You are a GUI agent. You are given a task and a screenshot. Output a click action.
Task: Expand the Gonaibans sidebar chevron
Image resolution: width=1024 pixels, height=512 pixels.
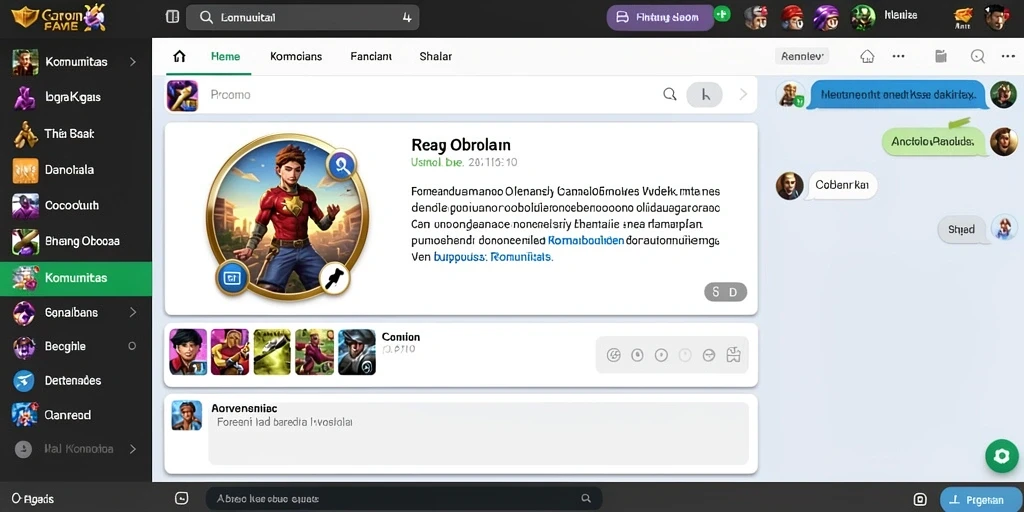click(x=133, y=312)
